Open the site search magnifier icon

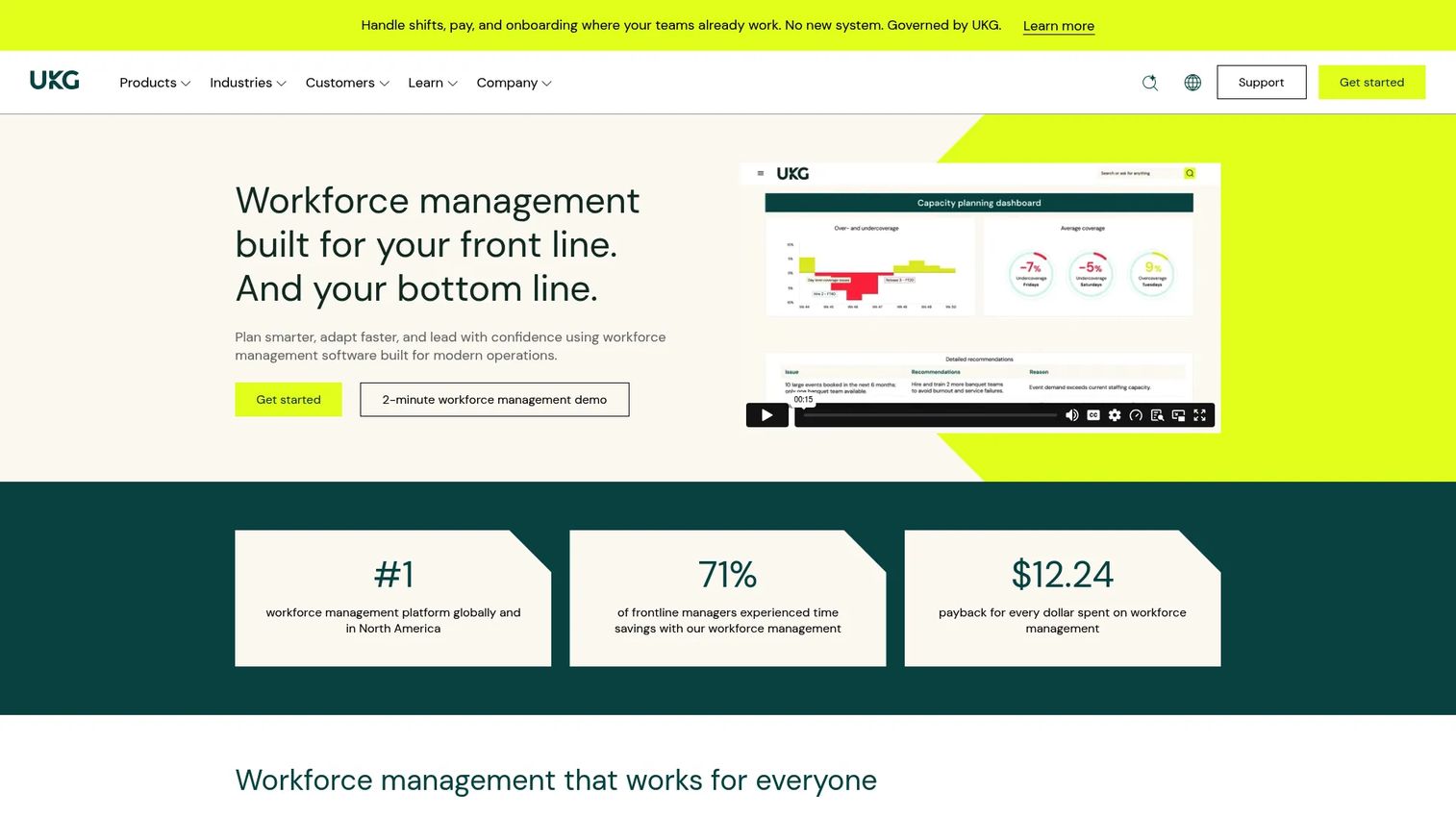[x=1149, y=83]
